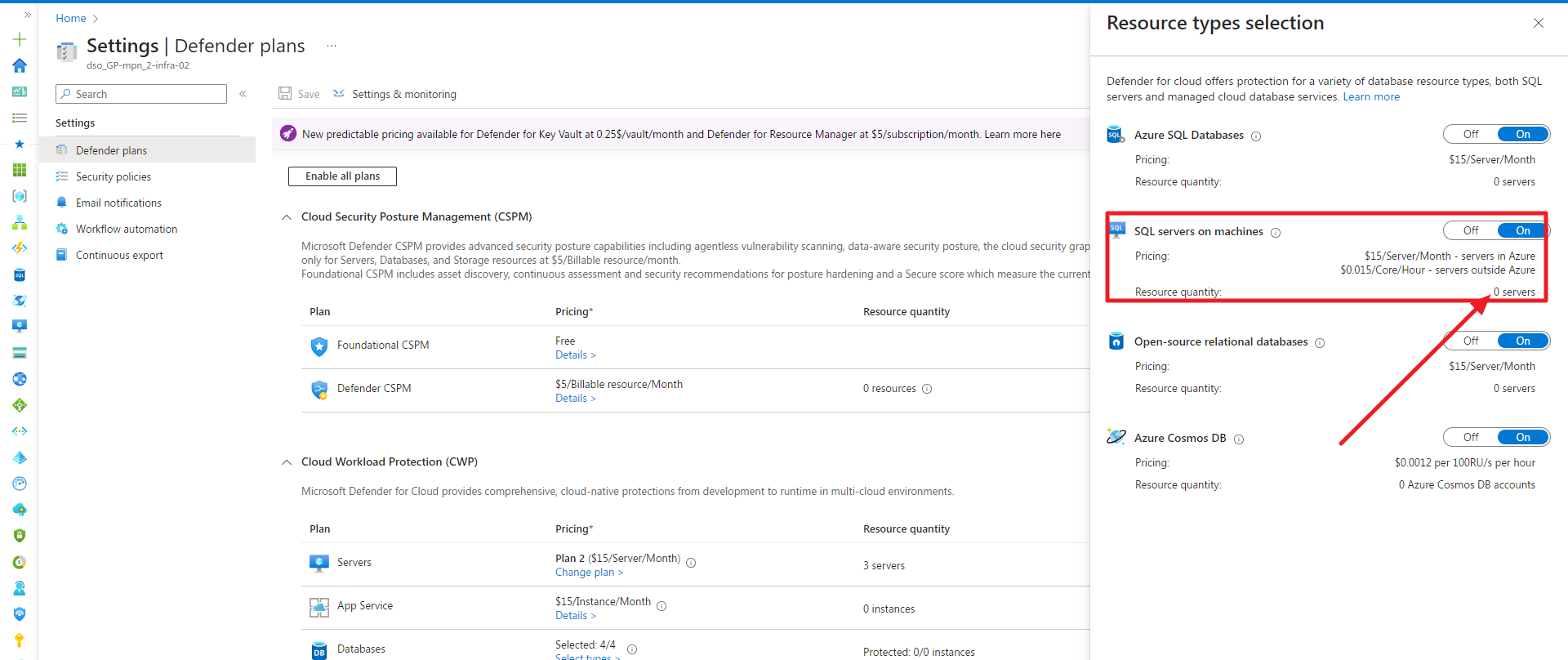Open Azure Active Directory pyramid icon

coord(20,457)
